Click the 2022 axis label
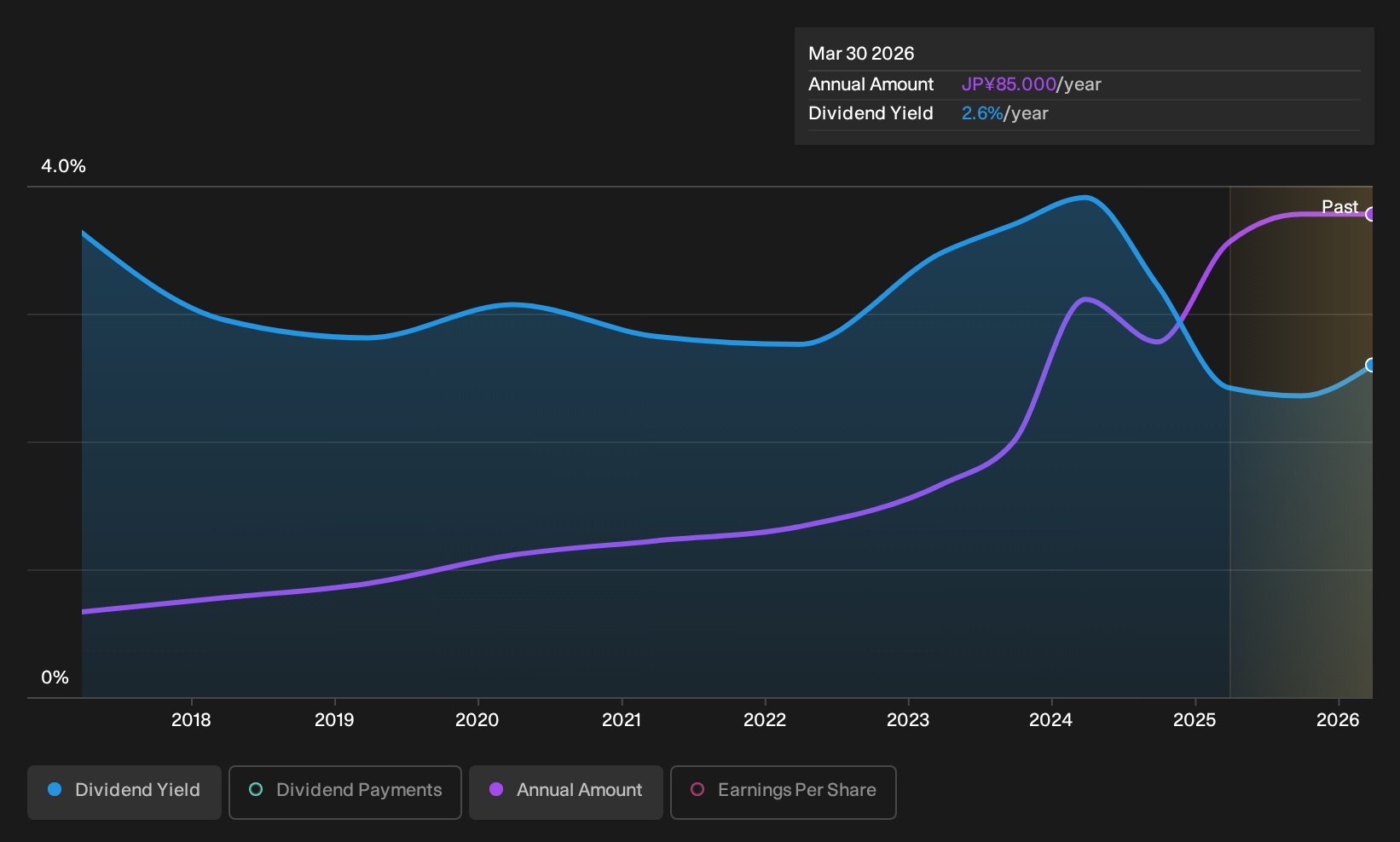Image resolution: width=1400 pixels, height=842 pixels. [765, 720]
